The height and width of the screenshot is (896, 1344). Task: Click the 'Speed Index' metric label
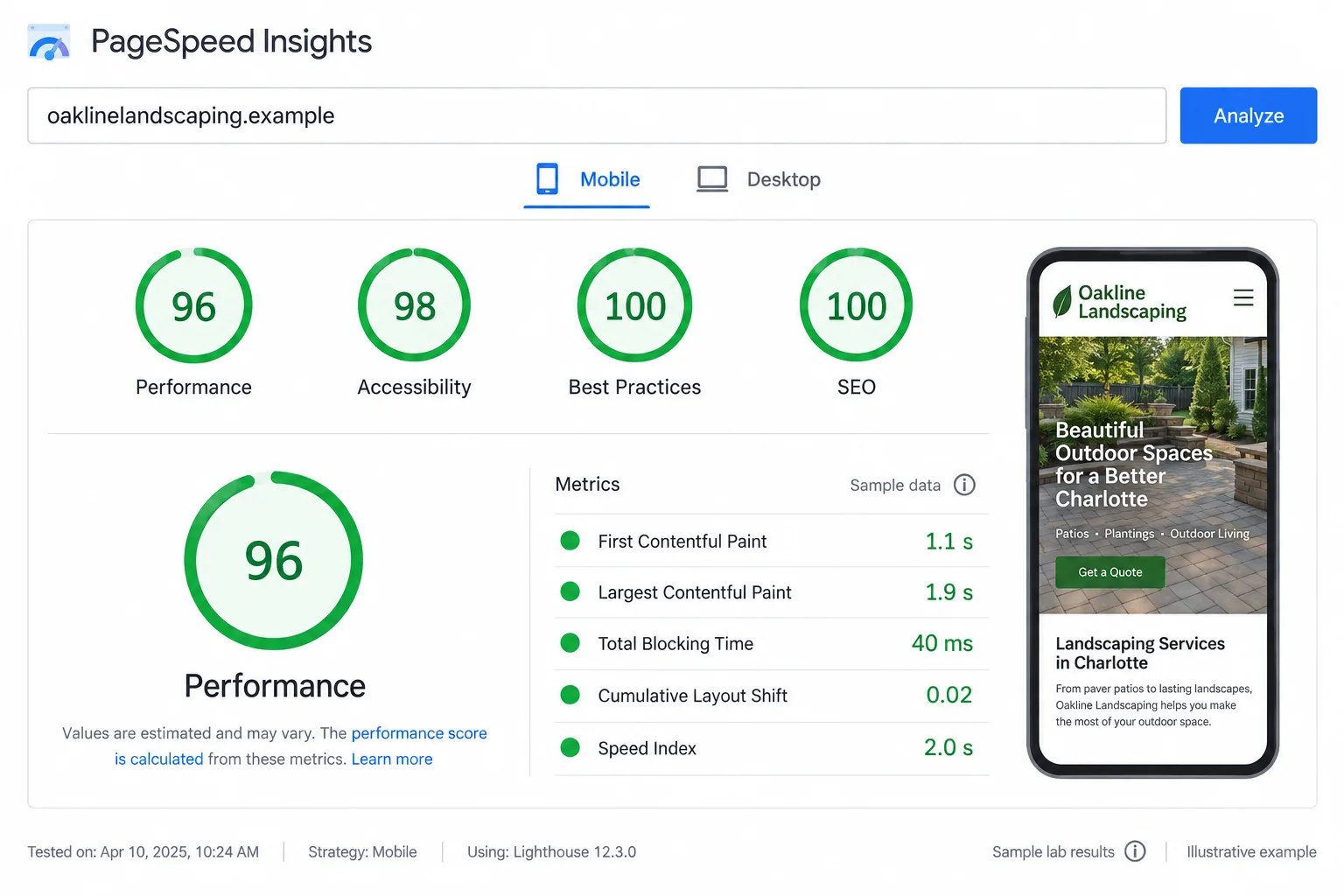coord(647,748)
